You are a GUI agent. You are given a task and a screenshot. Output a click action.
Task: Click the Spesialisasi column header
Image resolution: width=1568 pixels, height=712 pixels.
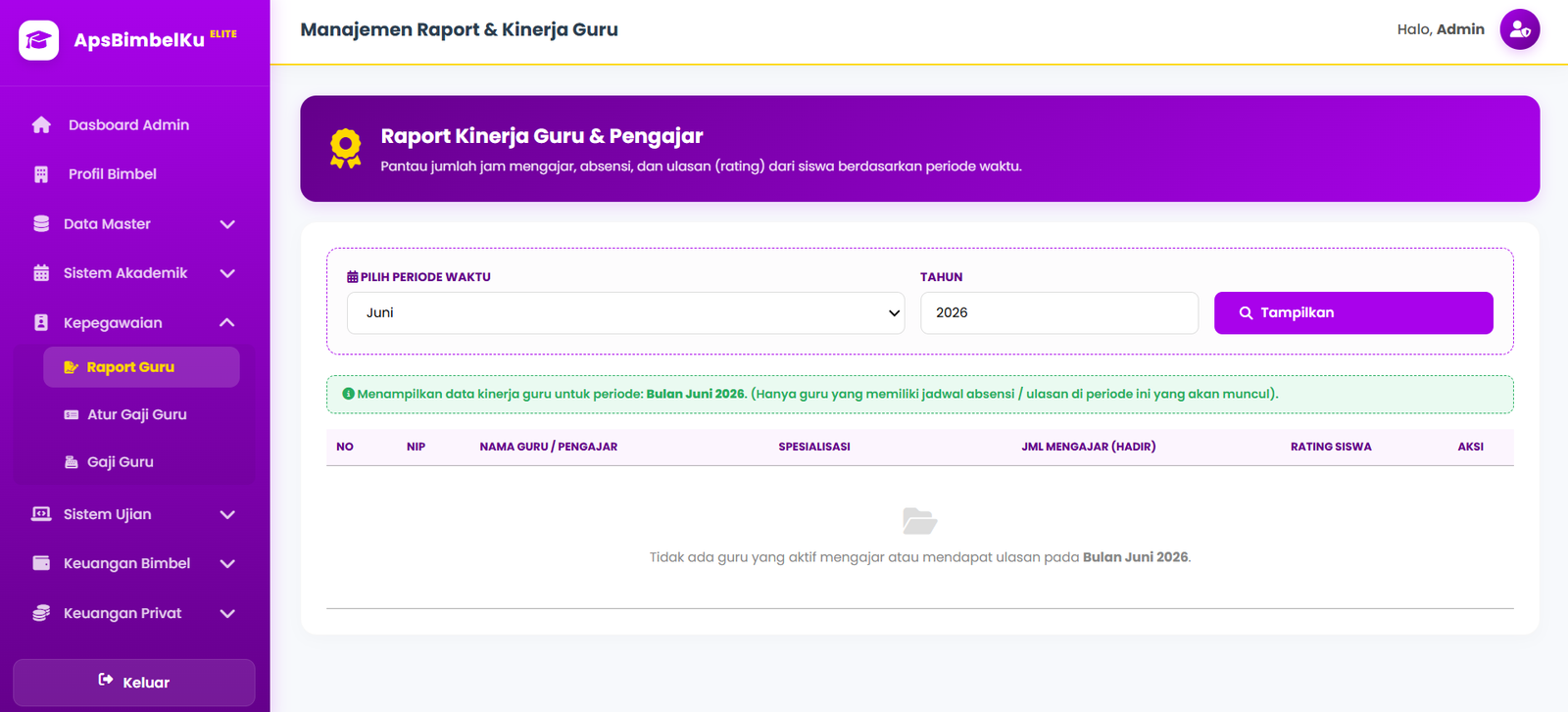(814, 447)
